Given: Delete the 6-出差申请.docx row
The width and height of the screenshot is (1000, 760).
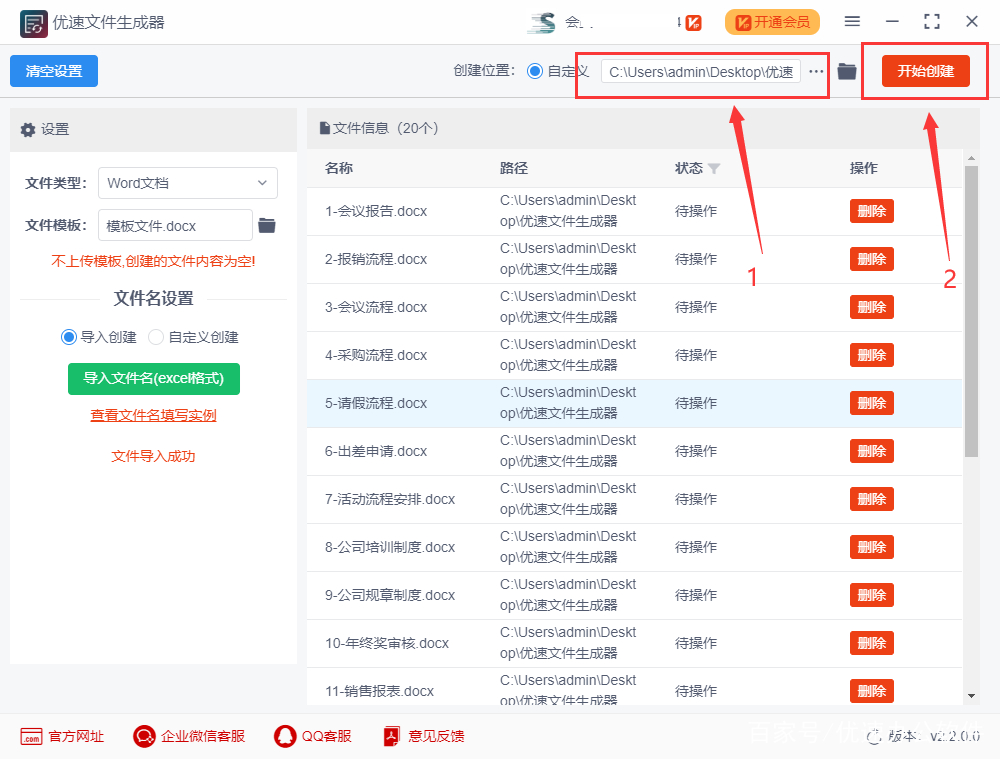Looking at the screenshot, I should (872, 451).
